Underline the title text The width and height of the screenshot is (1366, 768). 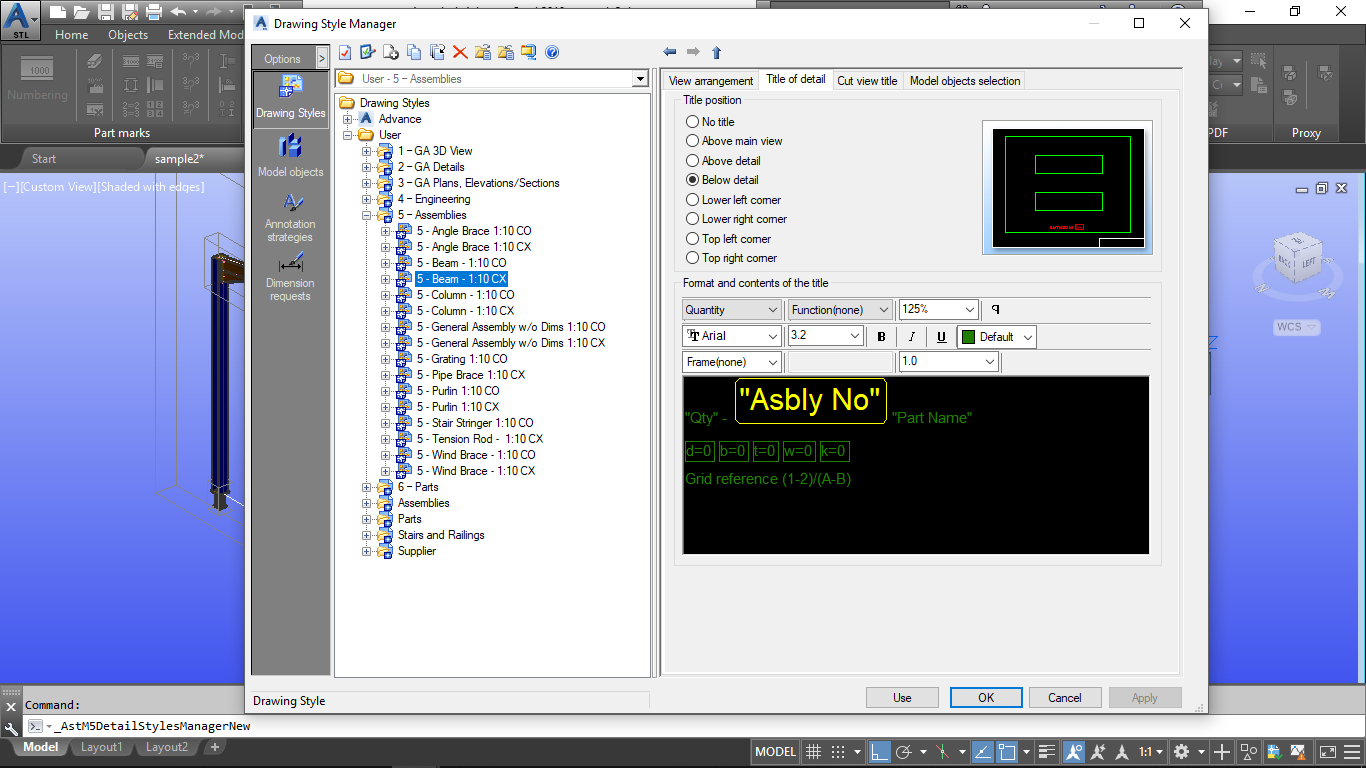coord(940,336)
